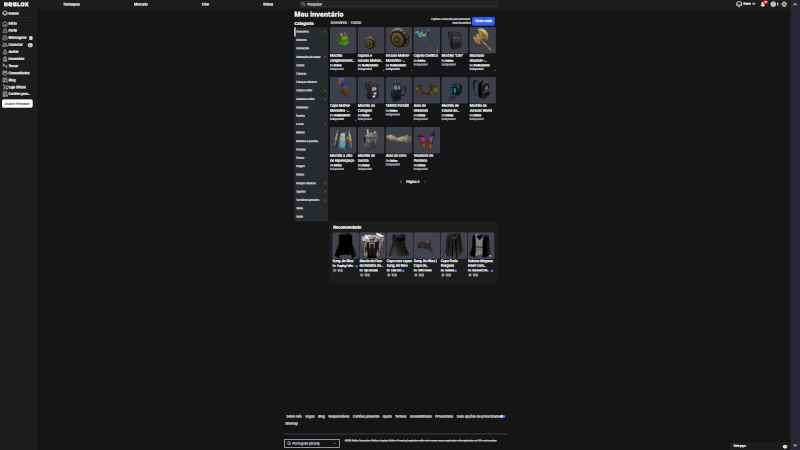The width and height of the screenshot is (800, 450).
Task: Expand Calças e afins category
Action: [325, 90]
